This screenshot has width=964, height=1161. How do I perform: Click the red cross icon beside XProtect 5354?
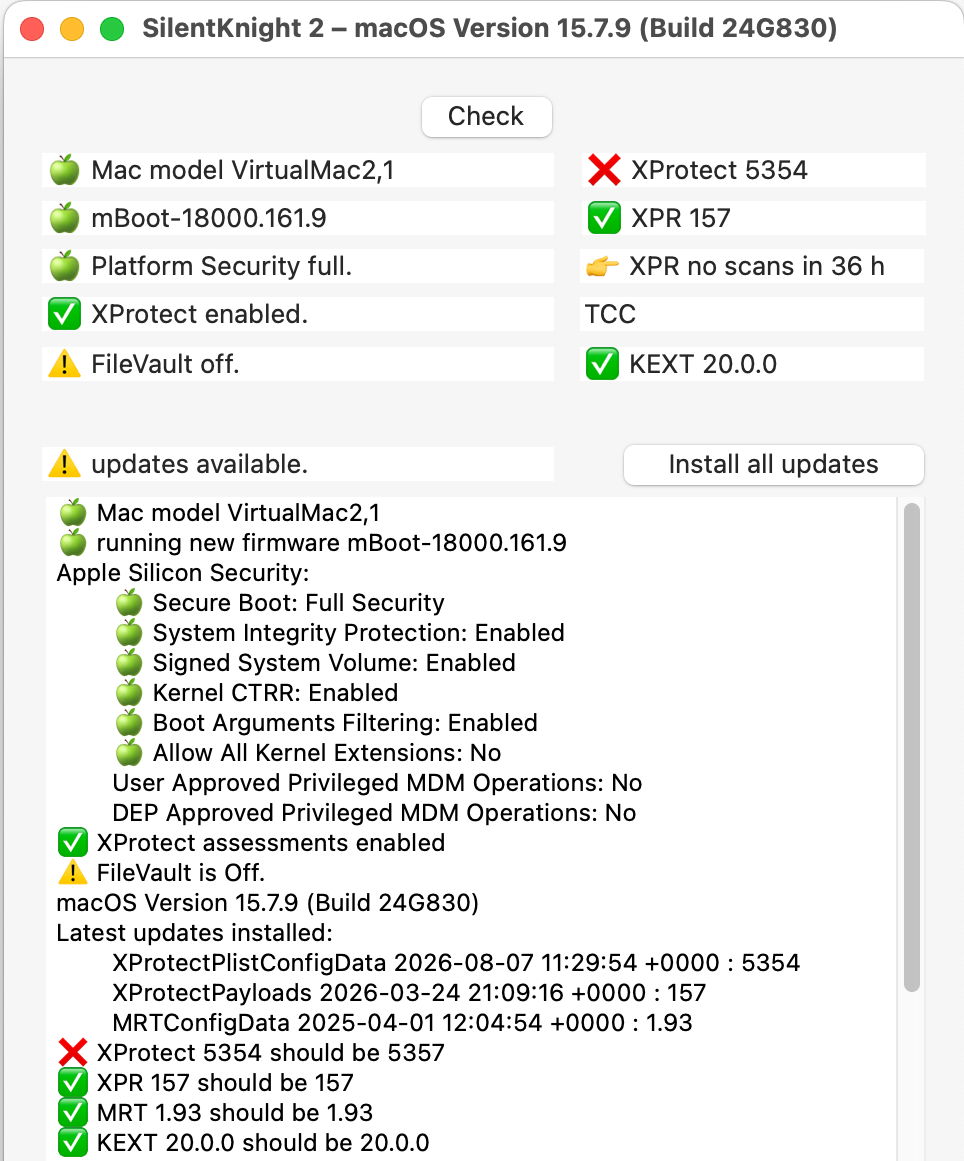(x=603, y=170)
